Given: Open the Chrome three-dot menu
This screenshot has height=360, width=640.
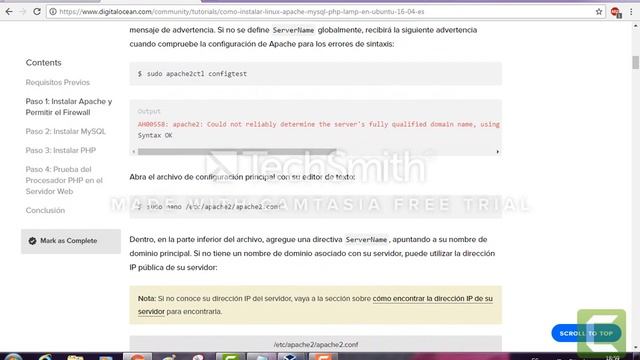Looking at the screenshot, I should (631, 12).
